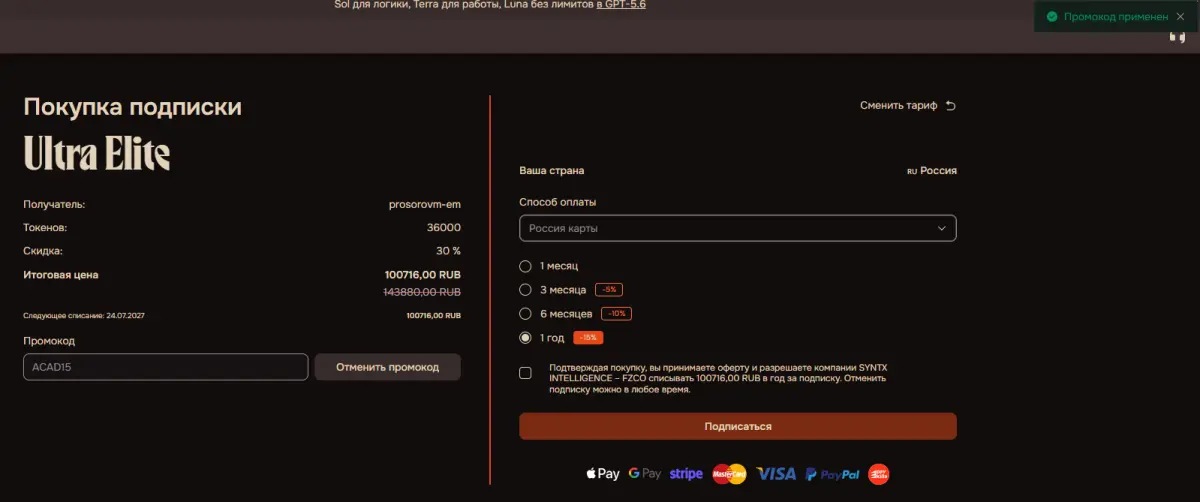Click the Россия country selector
Viewport: 1200px width, 502px height.
pyautogui.click(x=932, y=171)
